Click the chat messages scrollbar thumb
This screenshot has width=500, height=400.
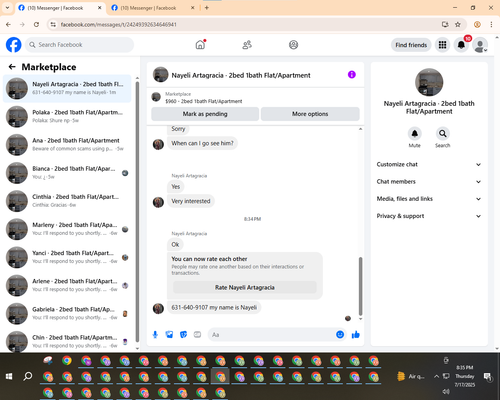pos(360,286)
